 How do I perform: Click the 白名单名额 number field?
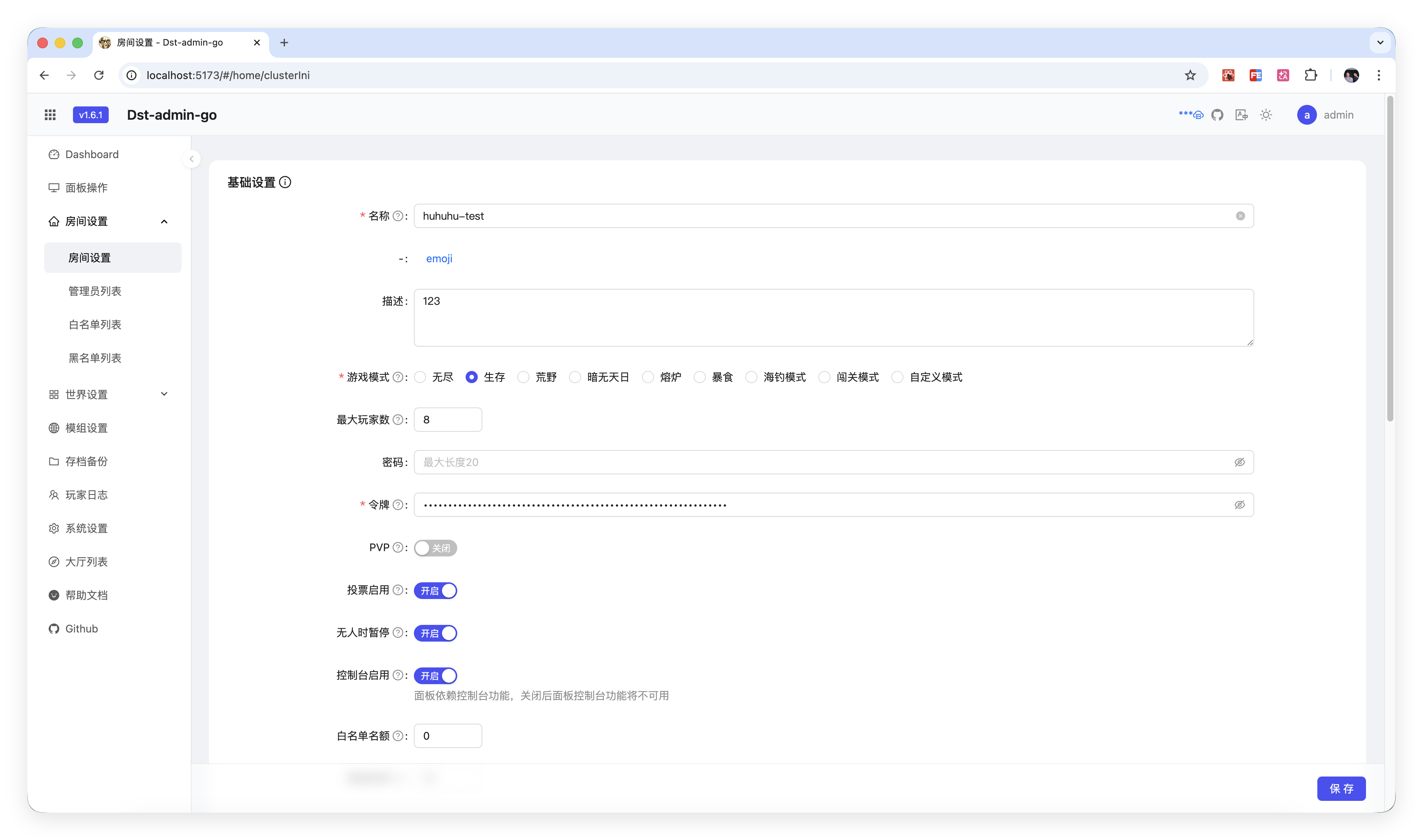click(448, 736)
